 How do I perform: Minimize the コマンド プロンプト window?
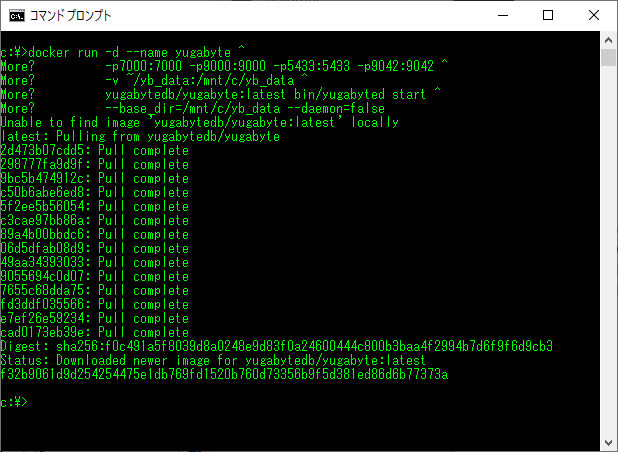[503, 16]
